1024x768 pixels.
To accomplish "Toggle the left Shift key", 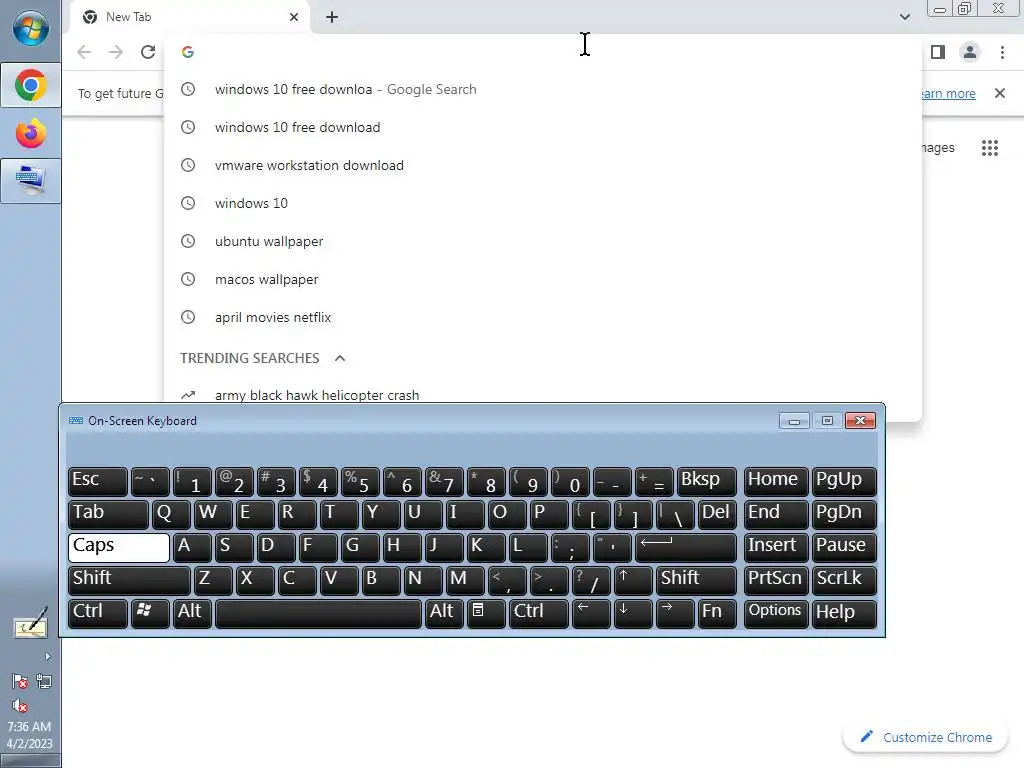I will [129, 580].
